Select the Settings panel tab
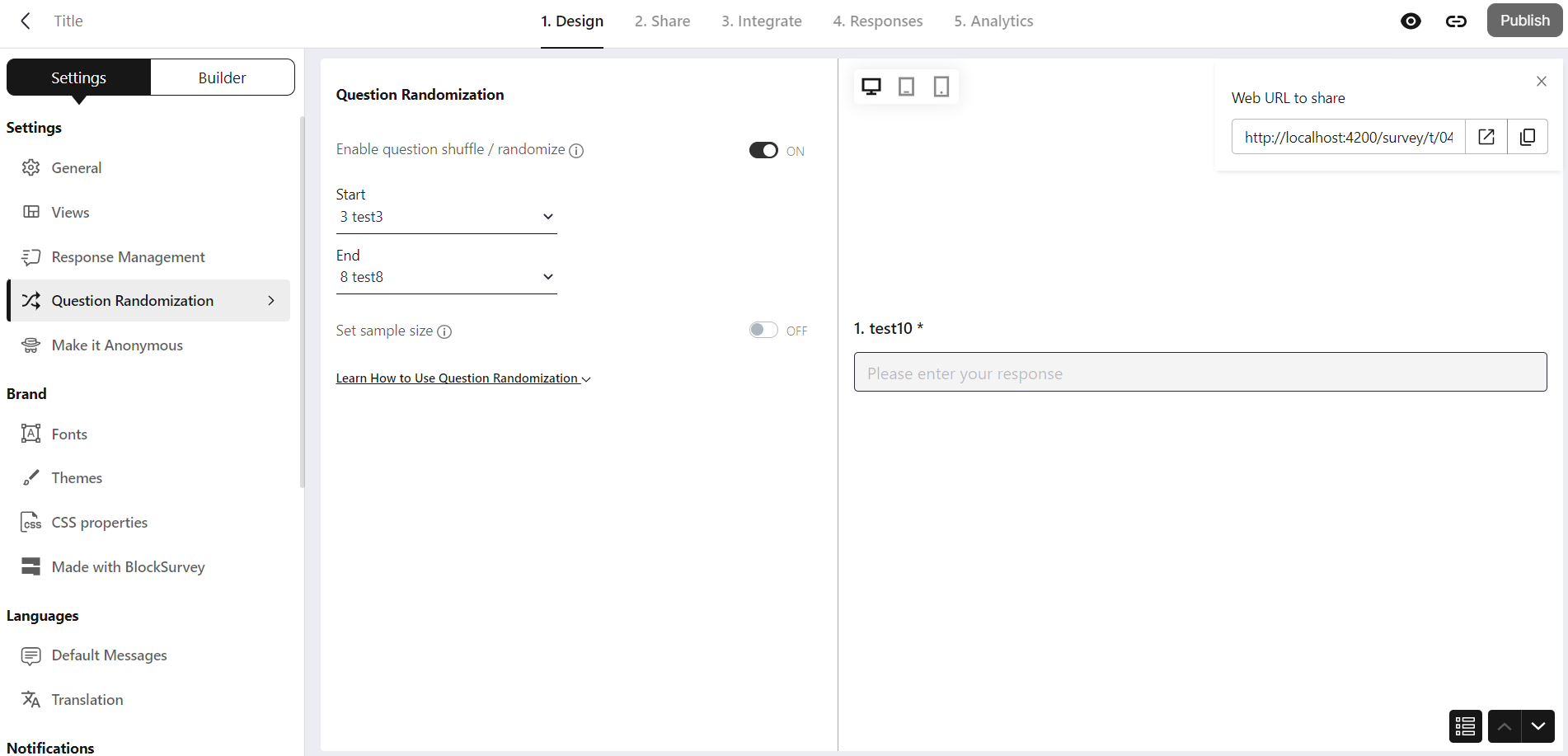 pos(78,77)
